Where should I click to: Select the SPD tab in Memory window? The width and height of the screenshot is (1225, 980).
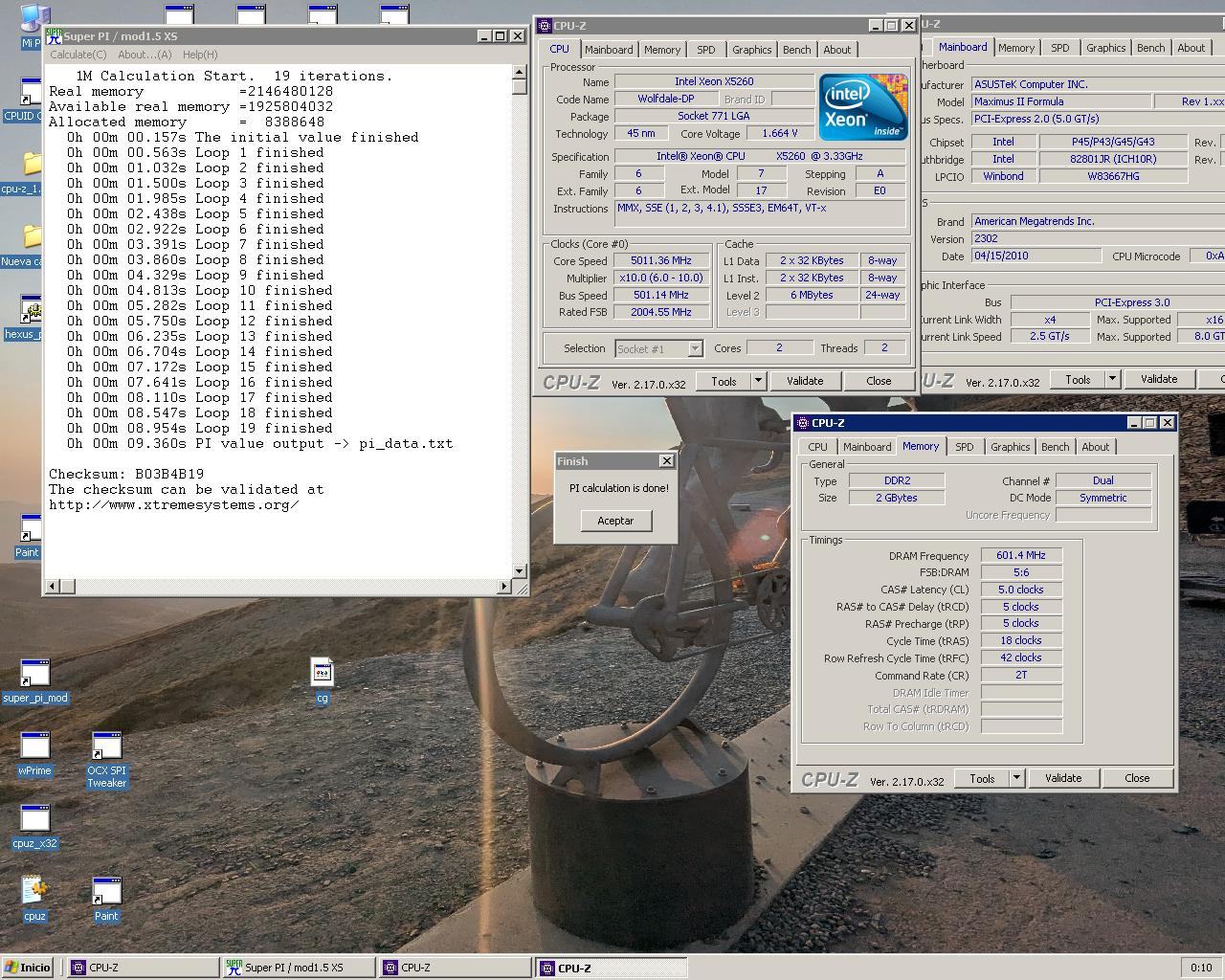964,447
